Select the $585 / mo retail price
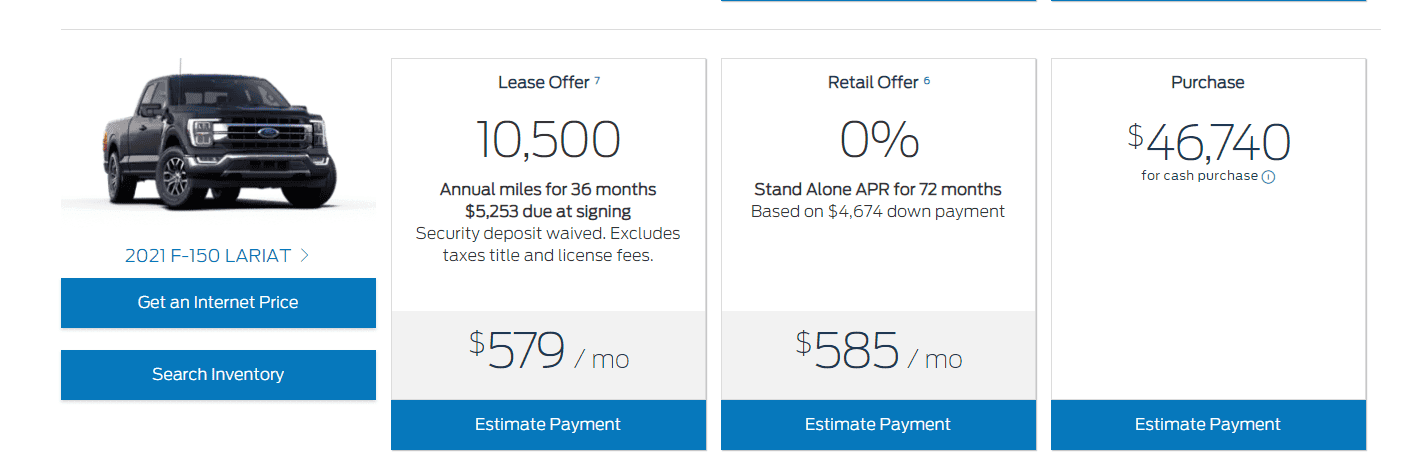 click(x=878, y=354)
